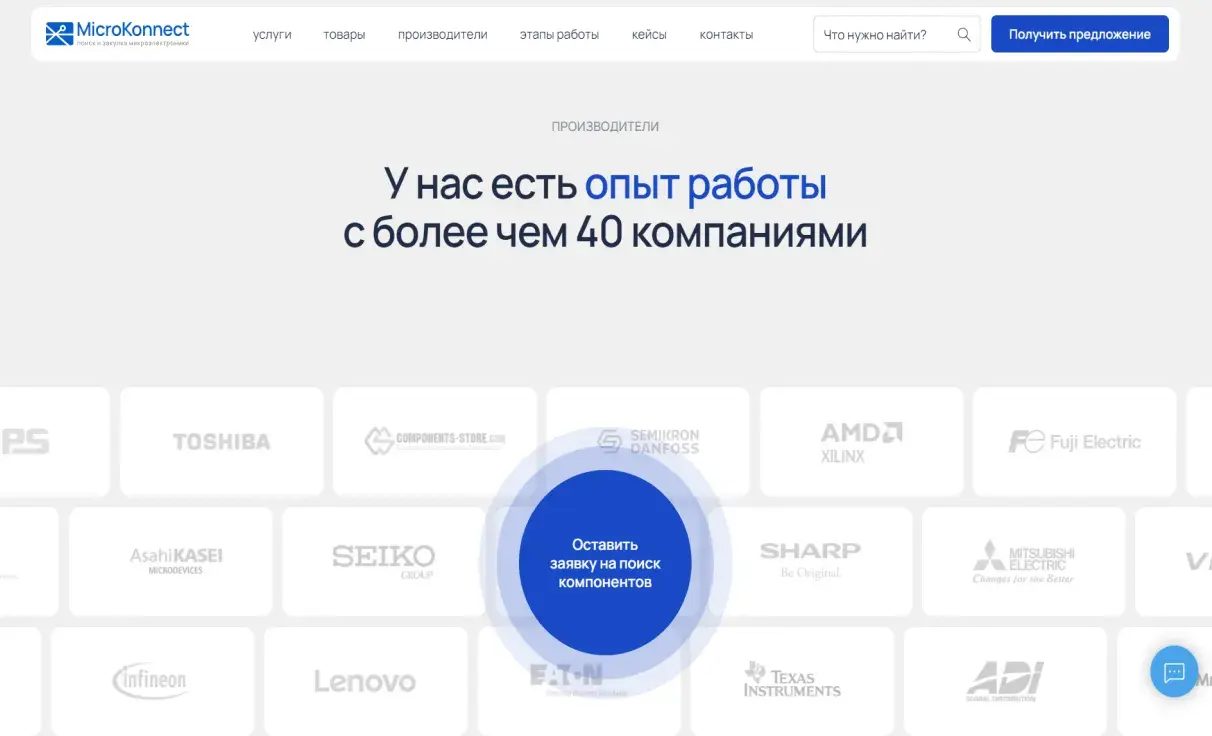The height and width of the screenshot is (736, 1212).
Task: Select the Seiko Group card
Action: click(384, 561)
